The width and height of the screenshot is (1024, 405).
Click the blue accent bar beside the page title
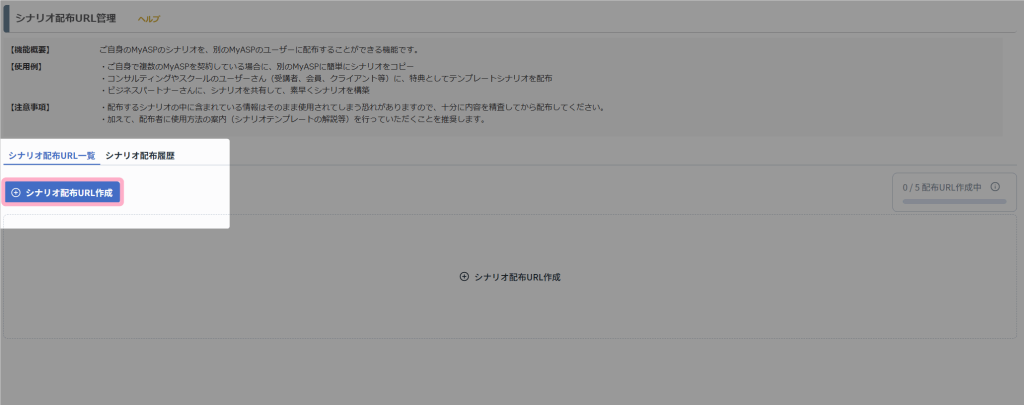pyautogui.click(x=6, y=18)
